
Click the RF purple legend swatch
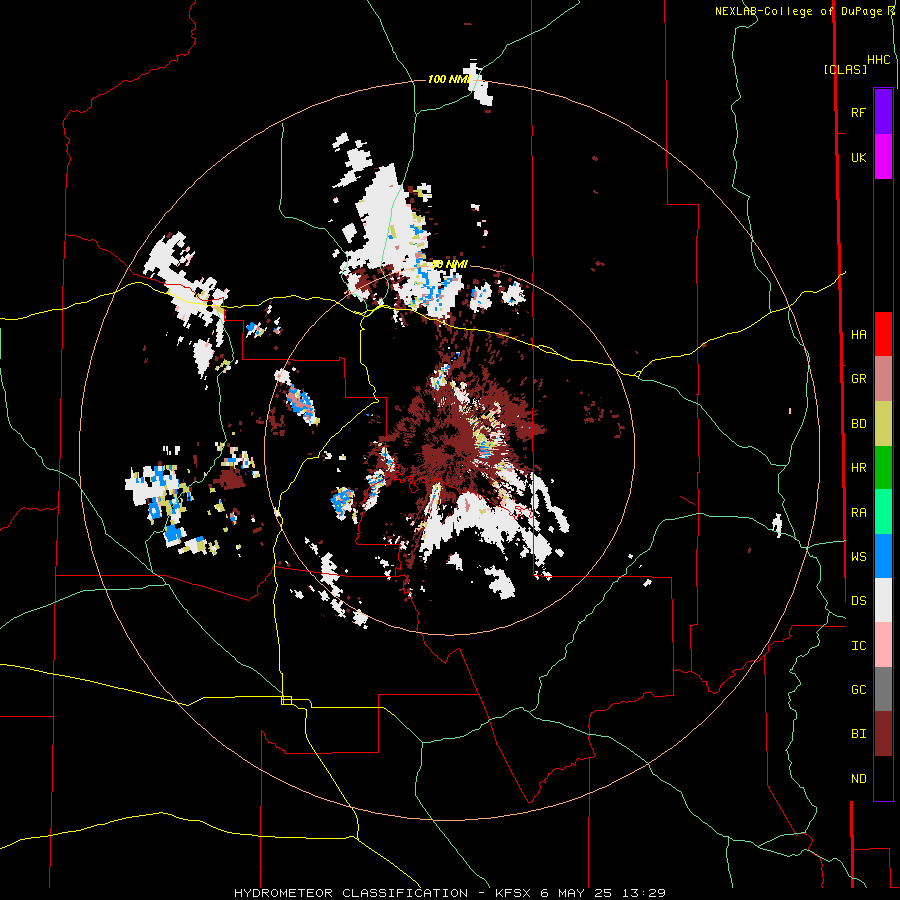883,111
